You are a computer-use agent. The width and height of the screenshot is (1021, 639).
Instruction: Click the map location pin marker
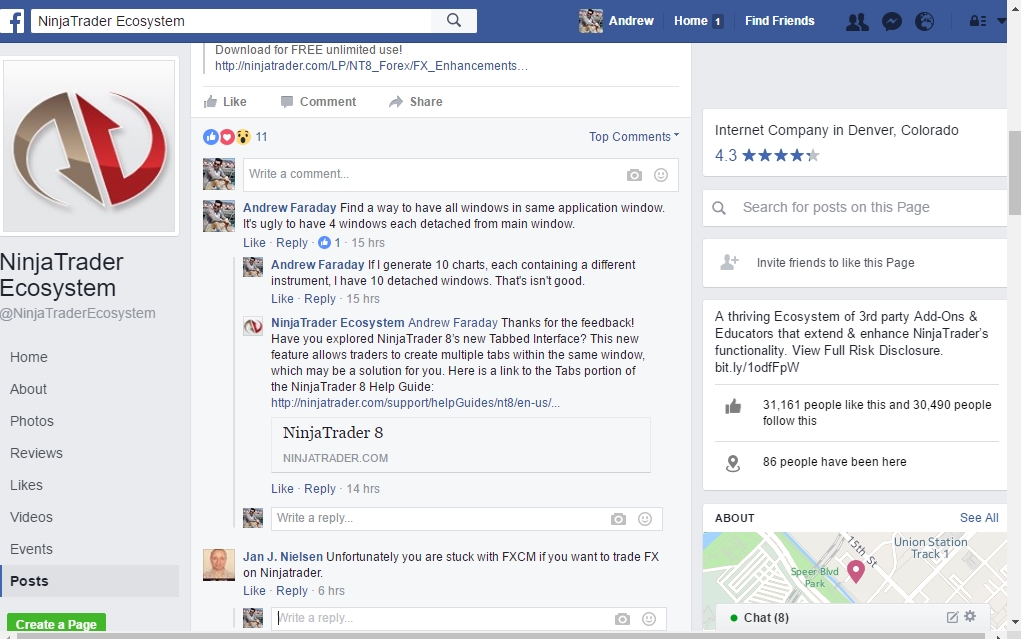856,571
